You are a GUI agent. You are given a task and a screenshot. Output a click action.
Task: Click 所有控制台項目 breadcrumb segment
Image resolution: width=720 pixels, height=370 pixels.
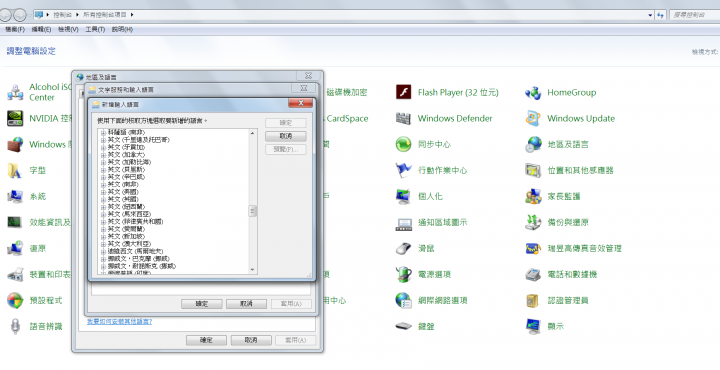105,15
